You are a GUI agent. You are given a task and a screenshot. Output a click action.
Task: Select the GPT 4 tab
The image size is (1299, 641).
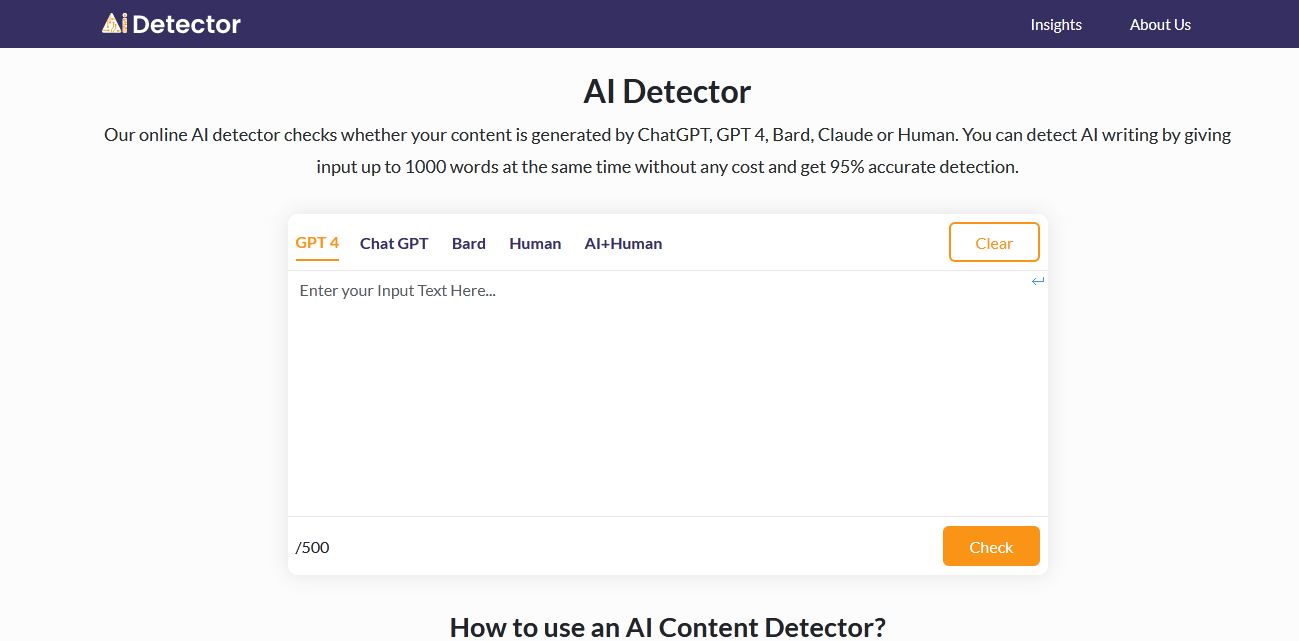pos(317,243)
